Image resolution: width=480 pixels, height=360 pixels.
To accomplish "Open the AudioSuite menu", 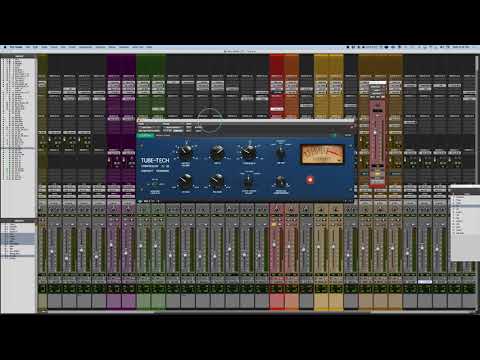I will pos(85,47).
